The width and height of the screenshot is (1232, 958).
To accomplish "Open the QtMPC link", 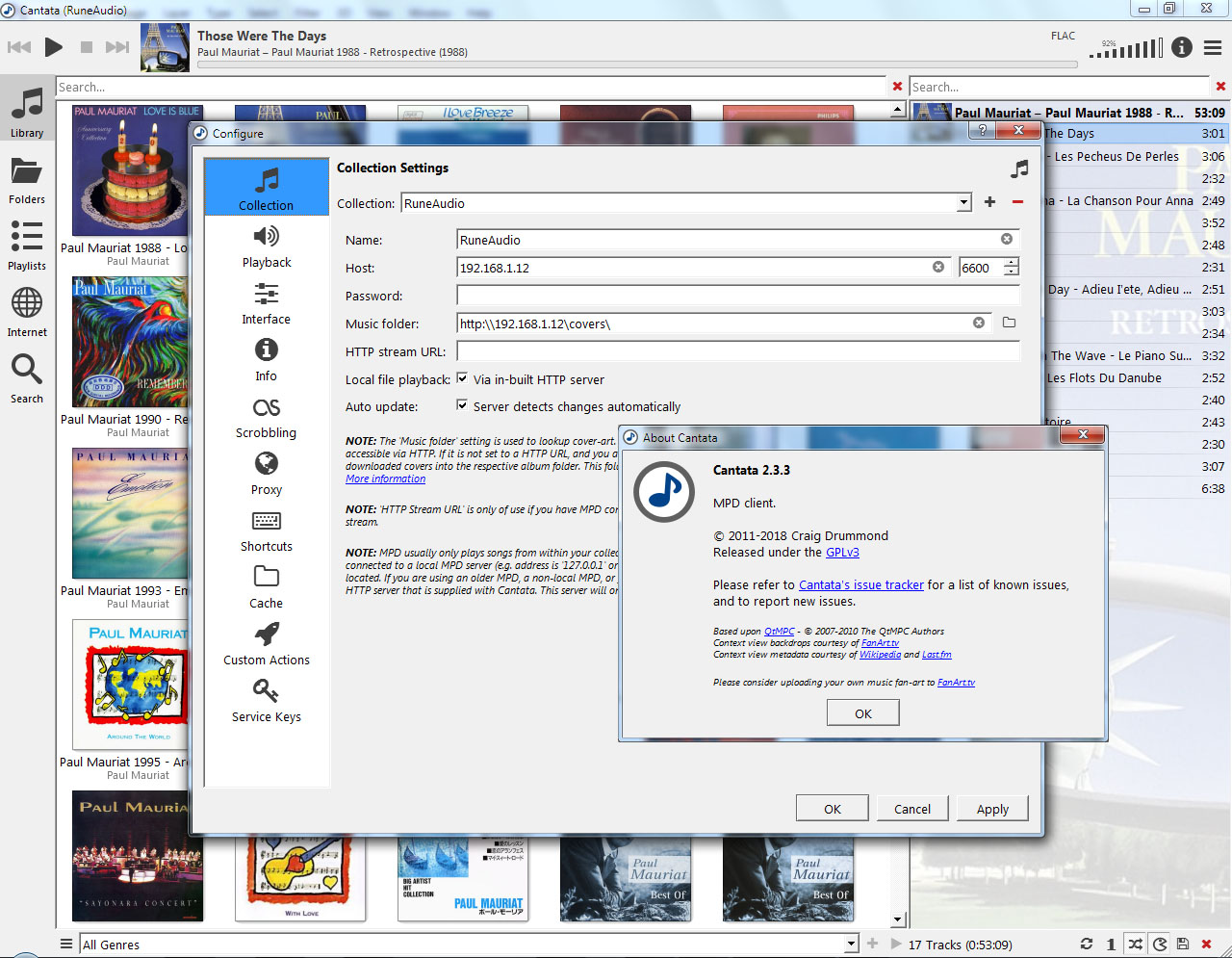I will [x=780, y=632].
